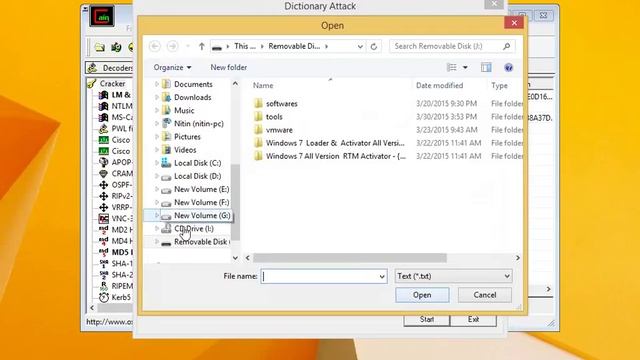Open view options dropdown arrow
Screen dimensions: 640x360
(x=465, y=67)
